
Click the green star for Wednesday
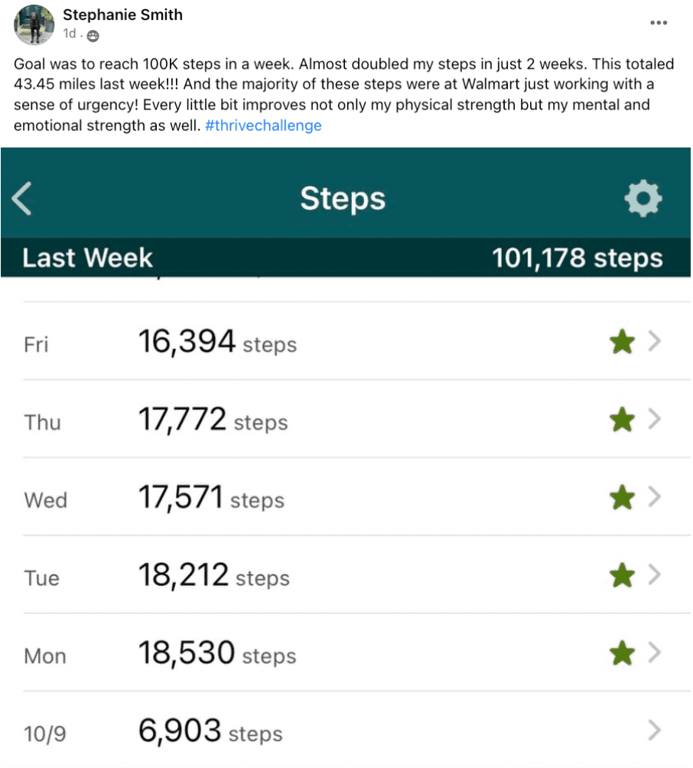coord(622,497)
